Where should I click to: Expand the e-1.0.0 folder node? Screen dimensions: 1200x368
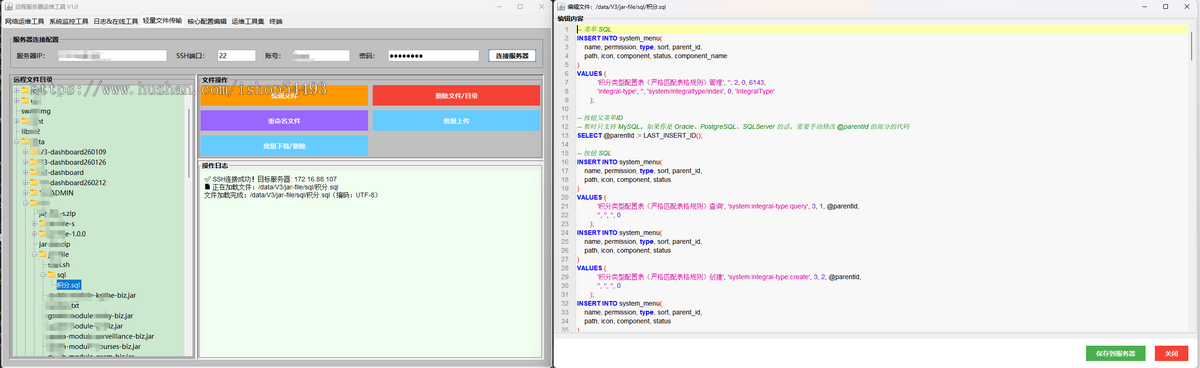[33, 233]
